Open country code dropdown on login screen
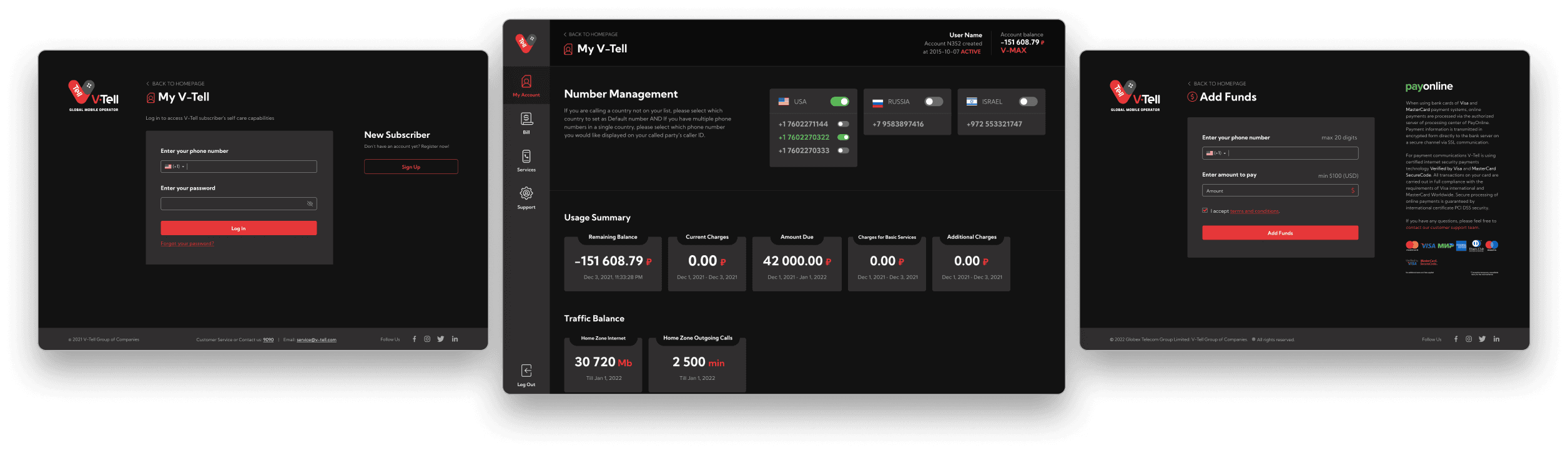The image size is (1568, 451). (174, 167)
